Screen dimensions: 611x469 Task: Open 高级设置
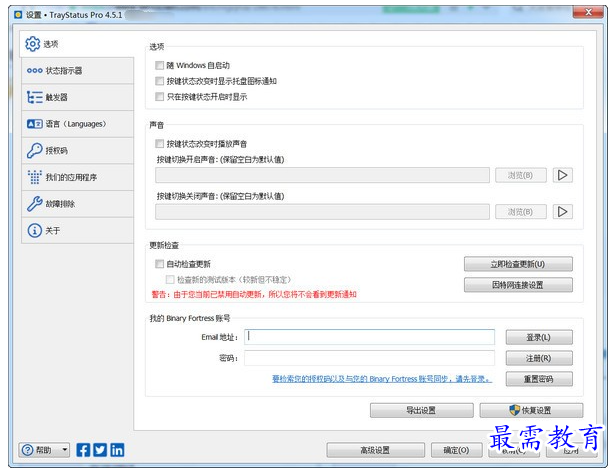375,450
